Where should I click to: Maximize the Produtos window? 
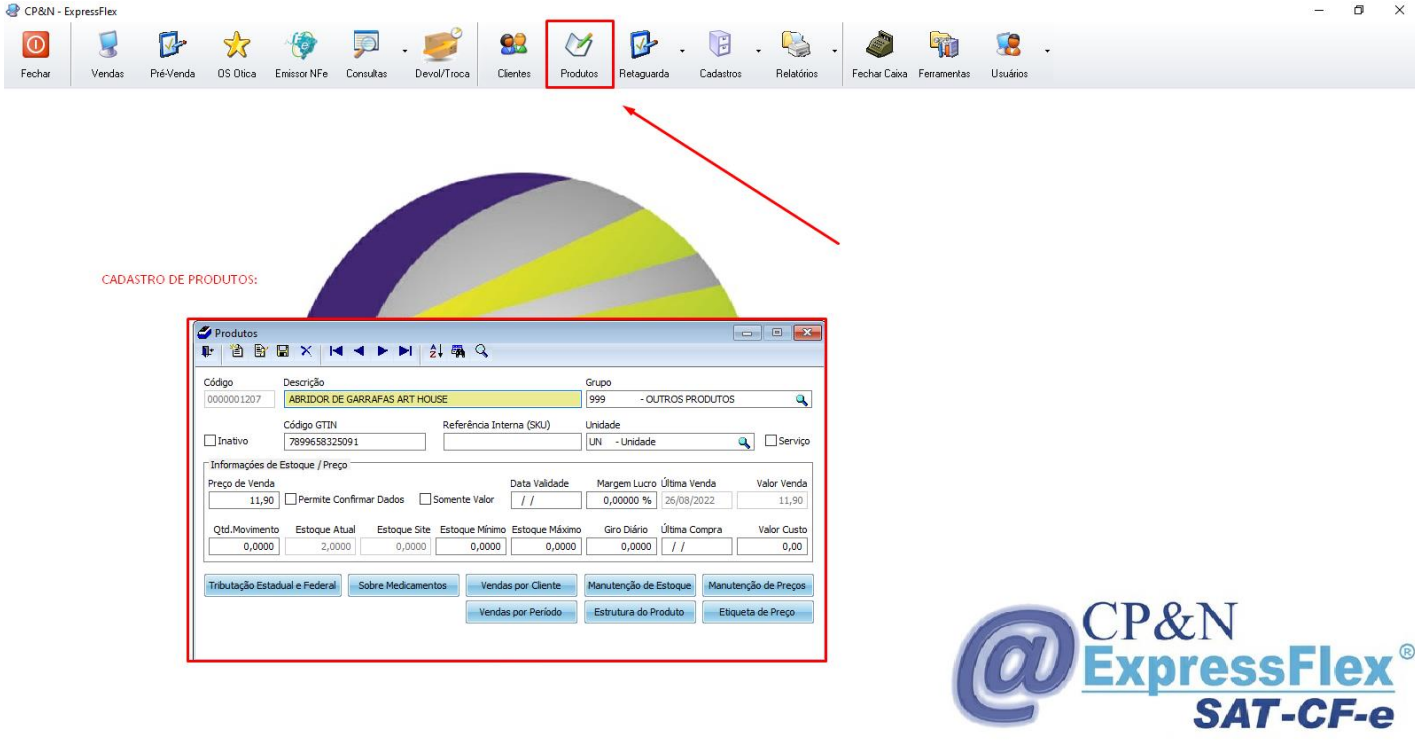[777, 333]
